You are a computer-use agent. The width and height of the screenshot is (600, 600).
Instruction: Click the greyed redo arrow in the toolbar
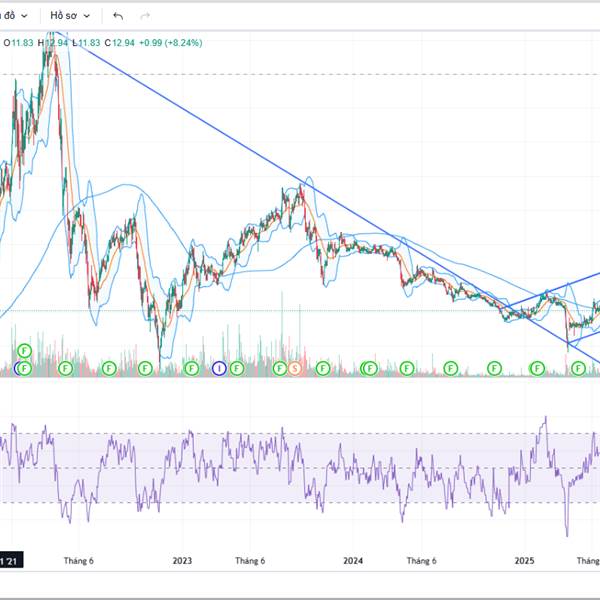click(x=145, y=16)
